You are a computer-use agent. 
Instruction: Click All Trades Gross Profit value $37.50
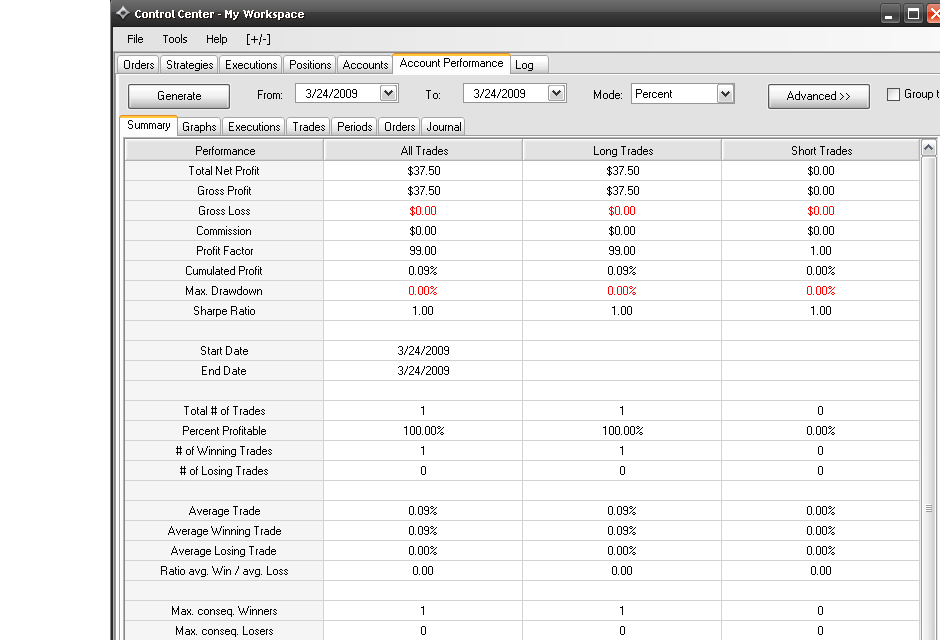tap(424, 191)
